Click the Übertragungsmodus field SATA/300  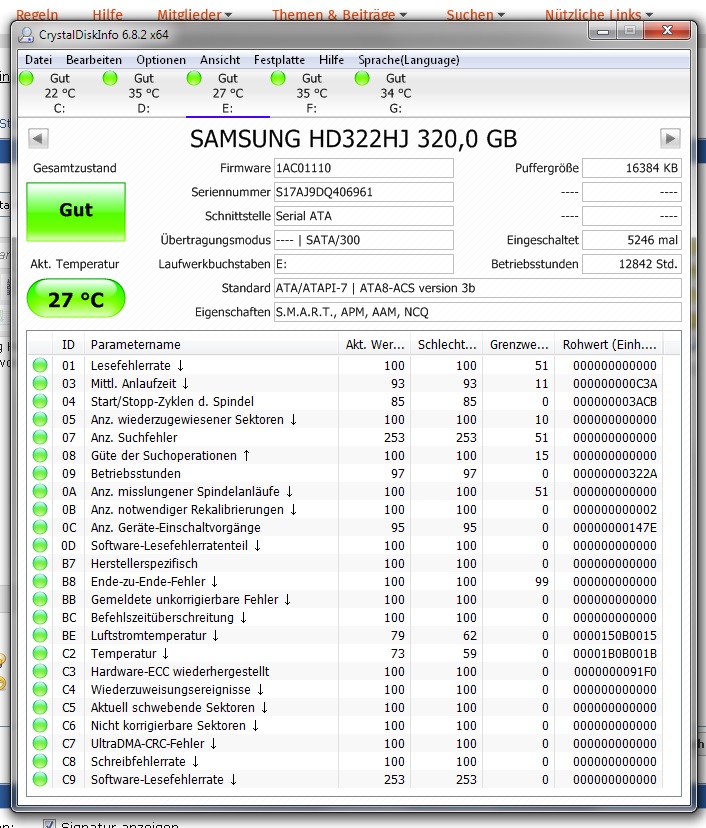point(363,240)
